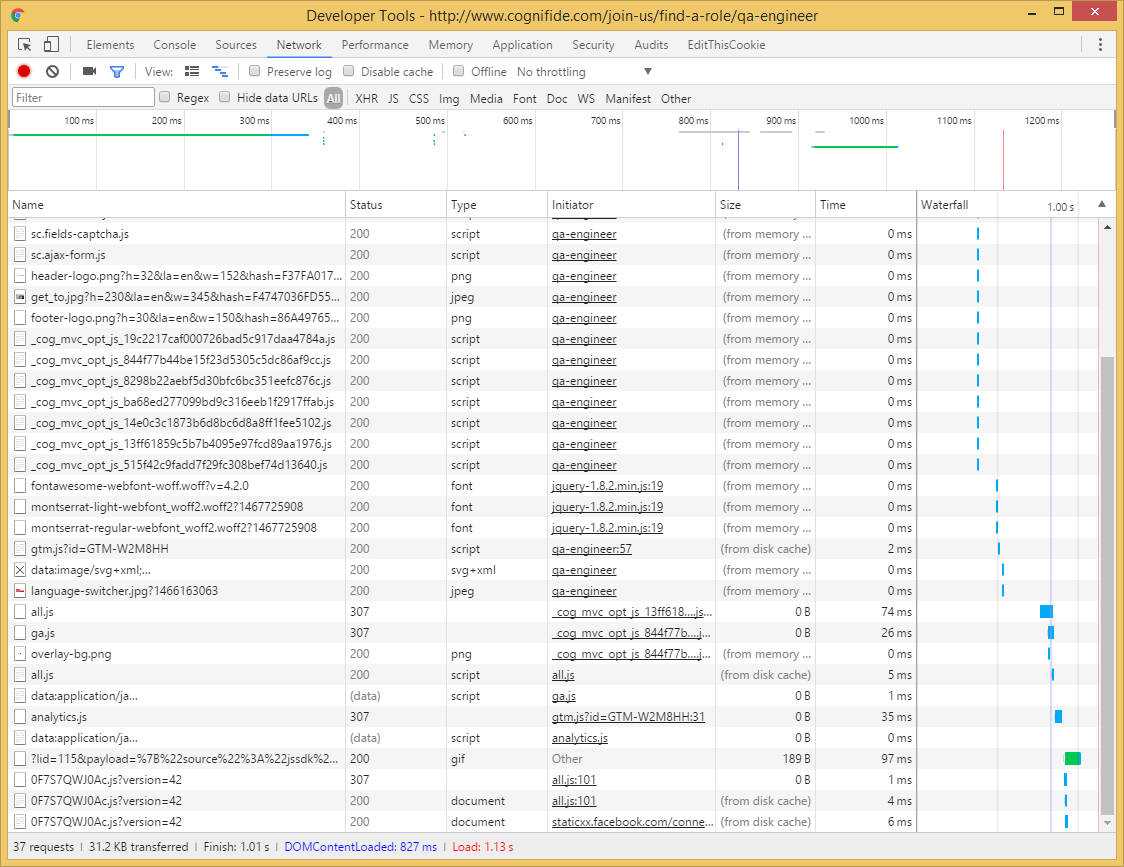Open the DevTools three-dot menu
The image size is (1124, 867).
point(1100,44)
